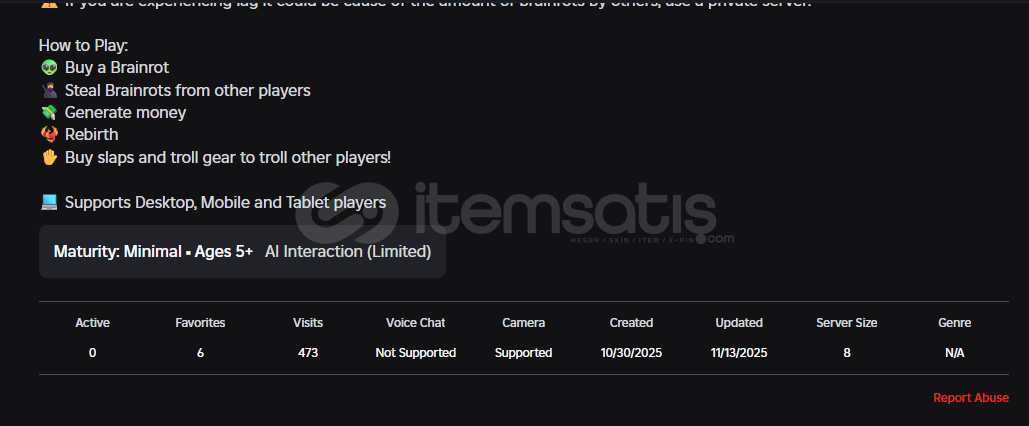Click the Created date 10/30/2025

coord(631,353)
